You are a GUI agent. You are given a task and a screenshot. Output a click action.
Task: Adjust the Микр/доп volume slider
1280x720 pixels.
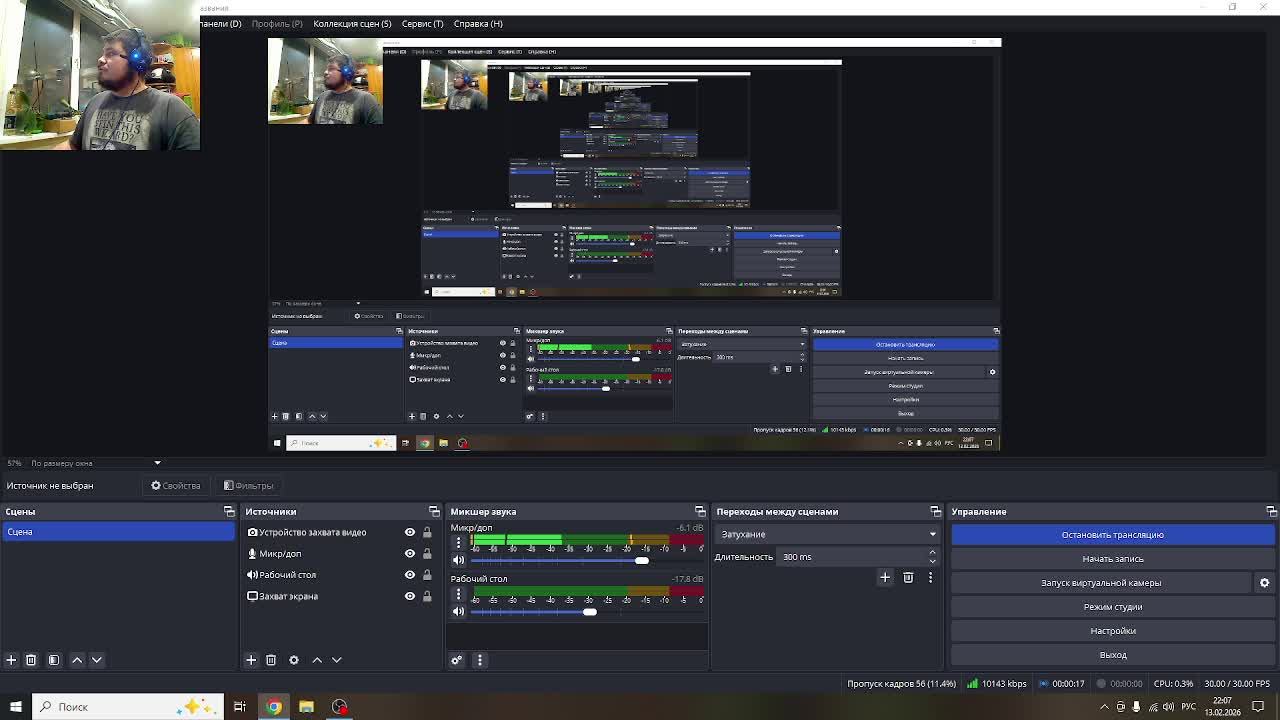(641, 560)
